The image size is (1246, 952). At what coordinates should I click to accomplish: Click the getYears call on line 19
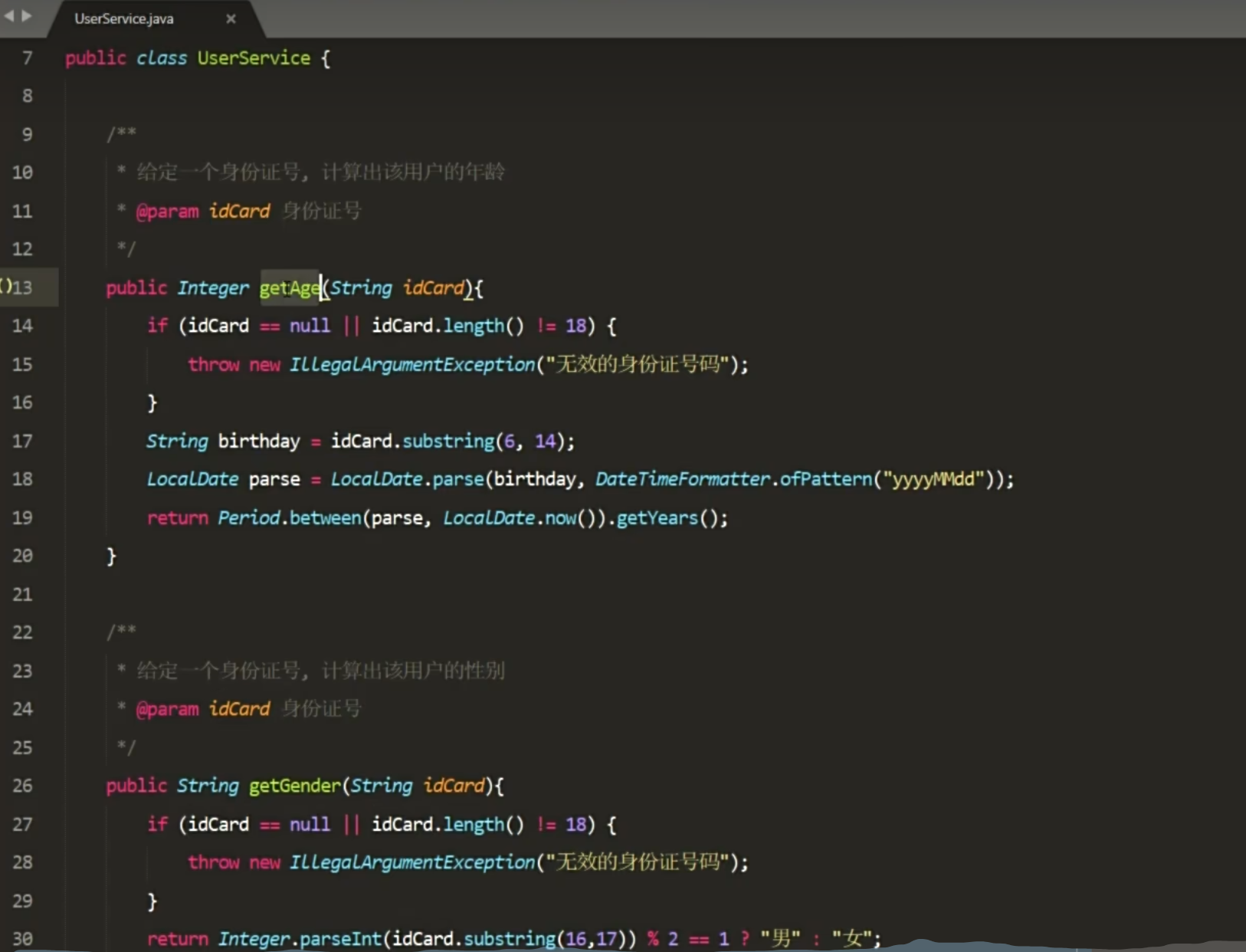coord(657,518)
